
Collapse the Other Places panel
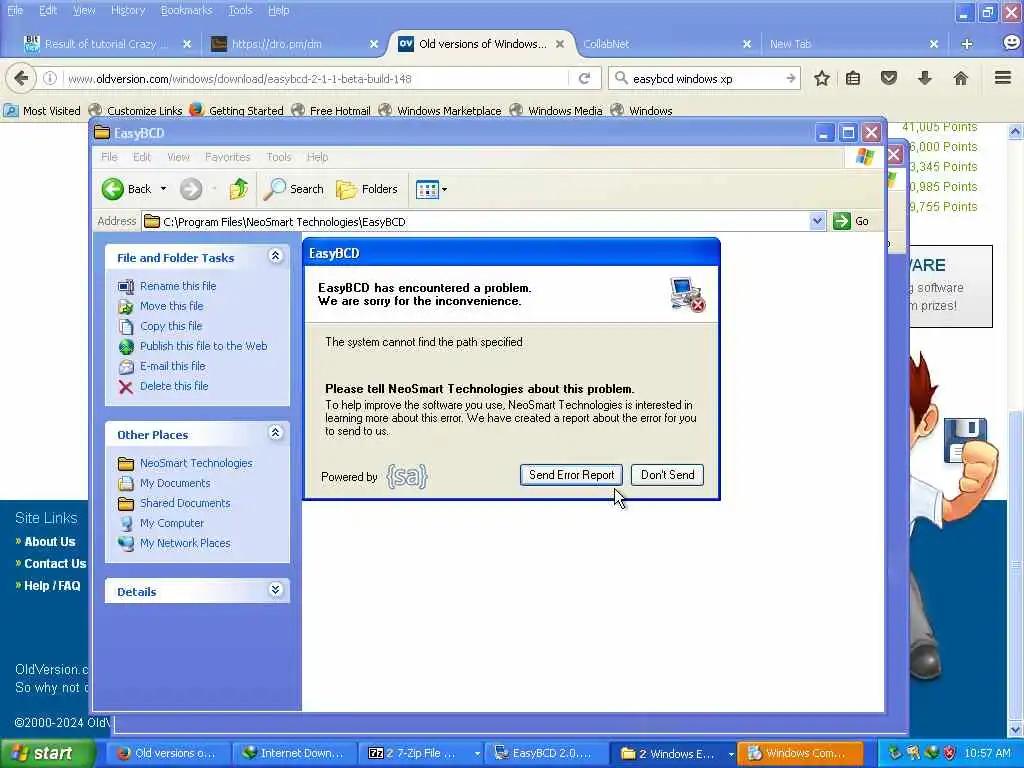point(276,432)
